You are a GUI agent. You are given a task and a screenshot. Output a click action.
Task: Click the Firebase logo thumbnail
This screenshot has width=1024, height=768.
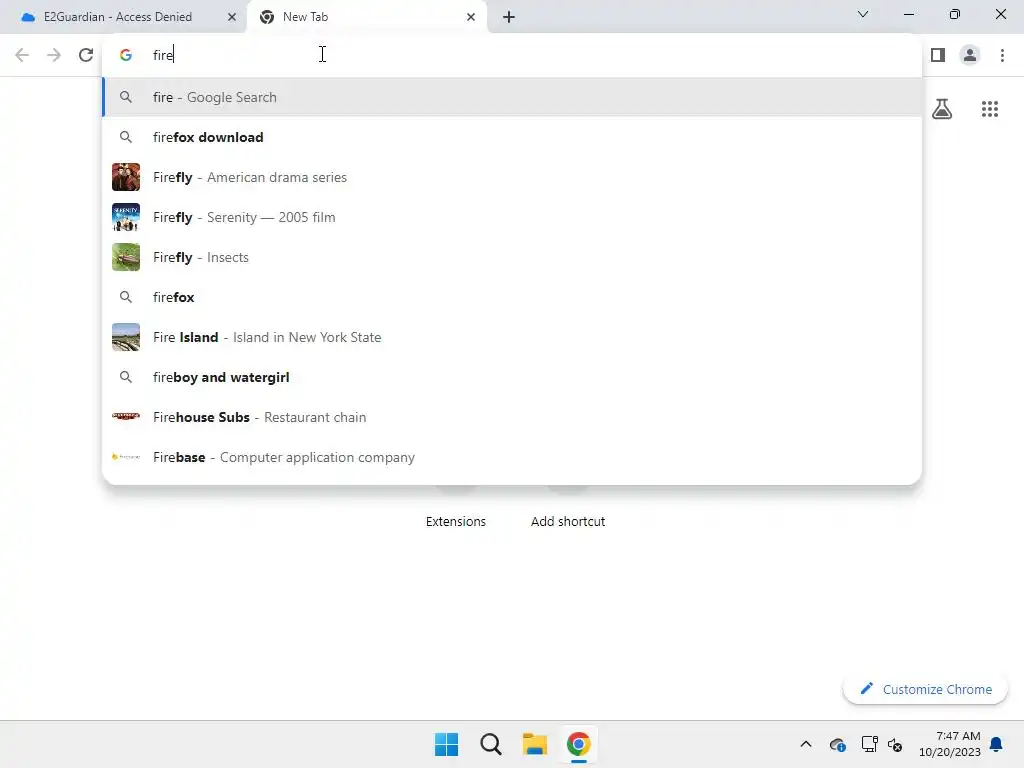click(126, 457)
